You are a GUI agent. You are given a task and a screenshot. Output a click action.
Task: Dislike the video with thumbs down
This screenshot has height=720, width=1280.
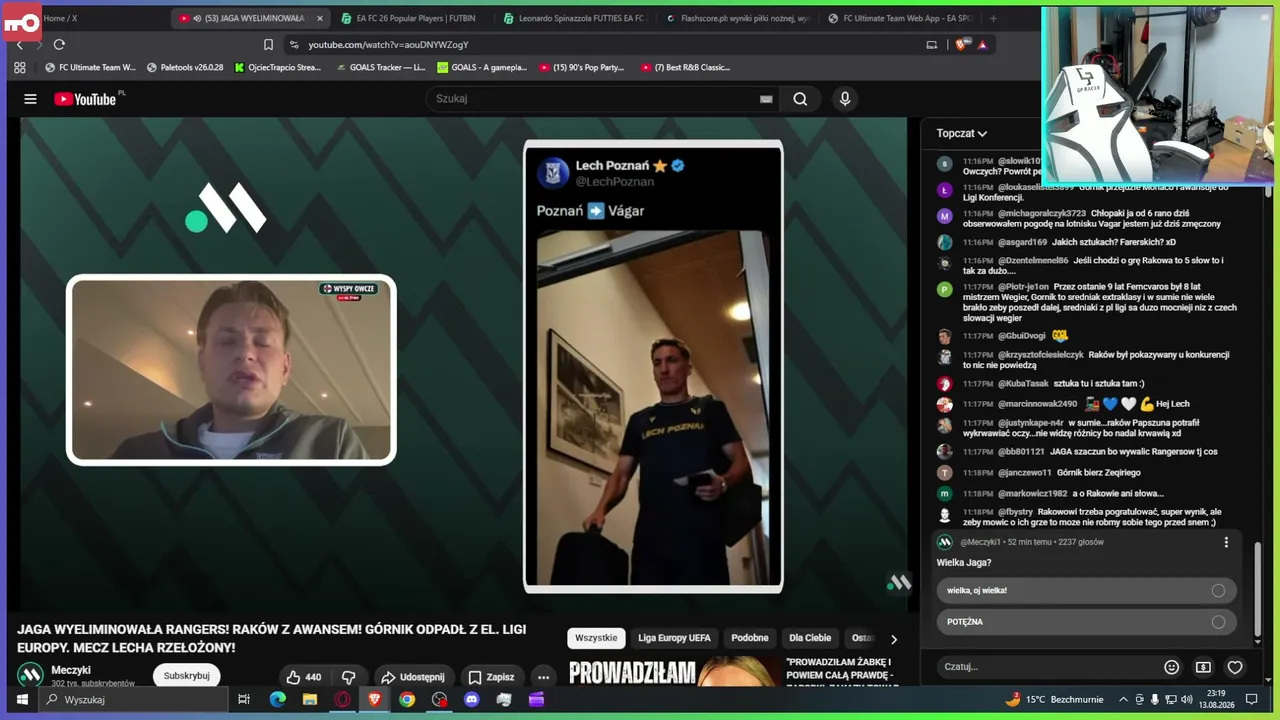tap(348, 677)
